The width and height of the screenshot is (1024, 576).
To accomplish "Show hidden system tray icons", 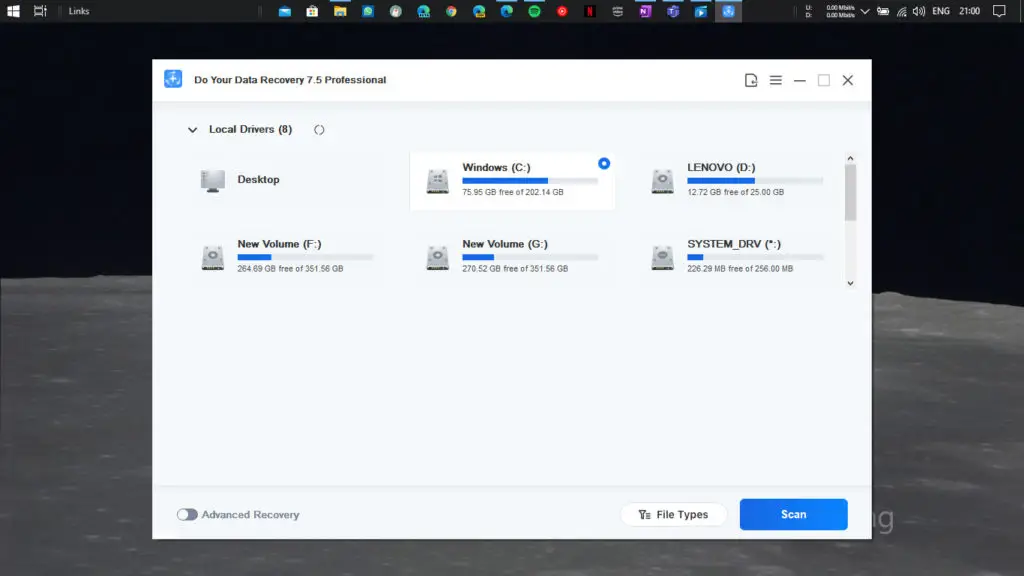I will (x=865, y=11).
